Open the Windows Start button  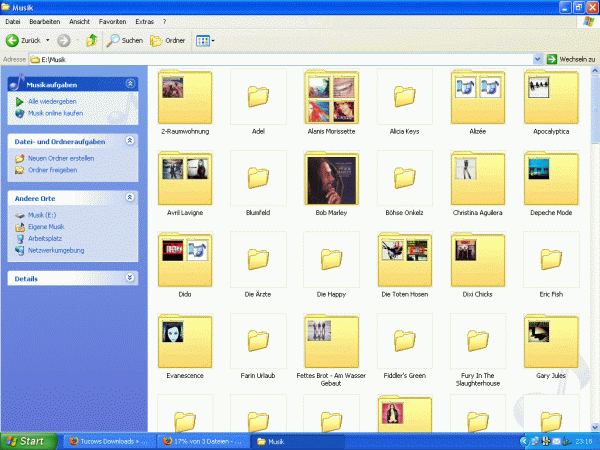29,441
